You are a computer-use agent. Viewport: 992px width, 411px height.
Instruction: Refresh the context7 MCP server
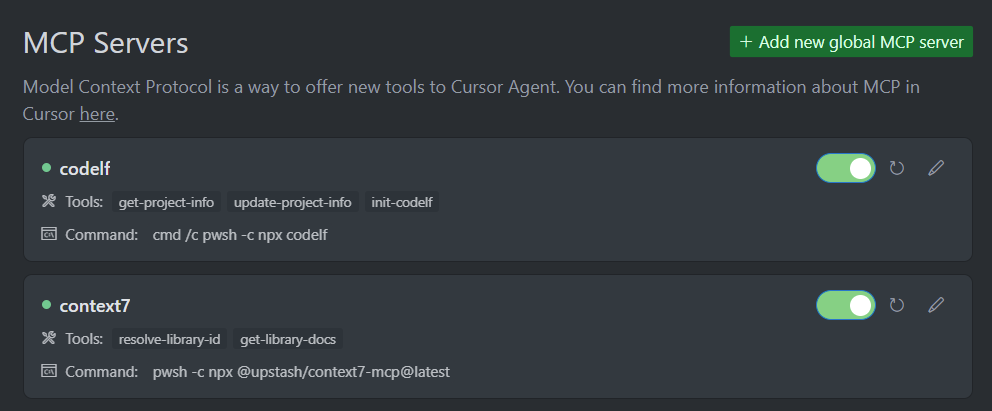896,305
